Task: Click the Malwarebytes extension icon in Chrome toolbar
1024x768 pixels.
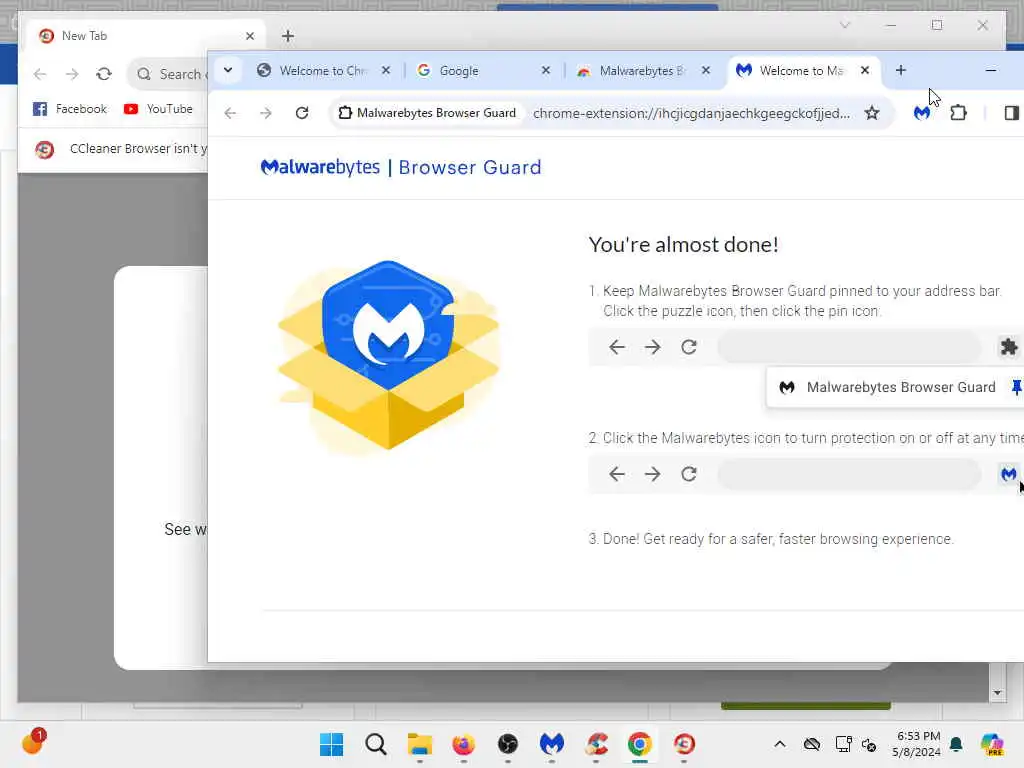Action: [921, 113]
